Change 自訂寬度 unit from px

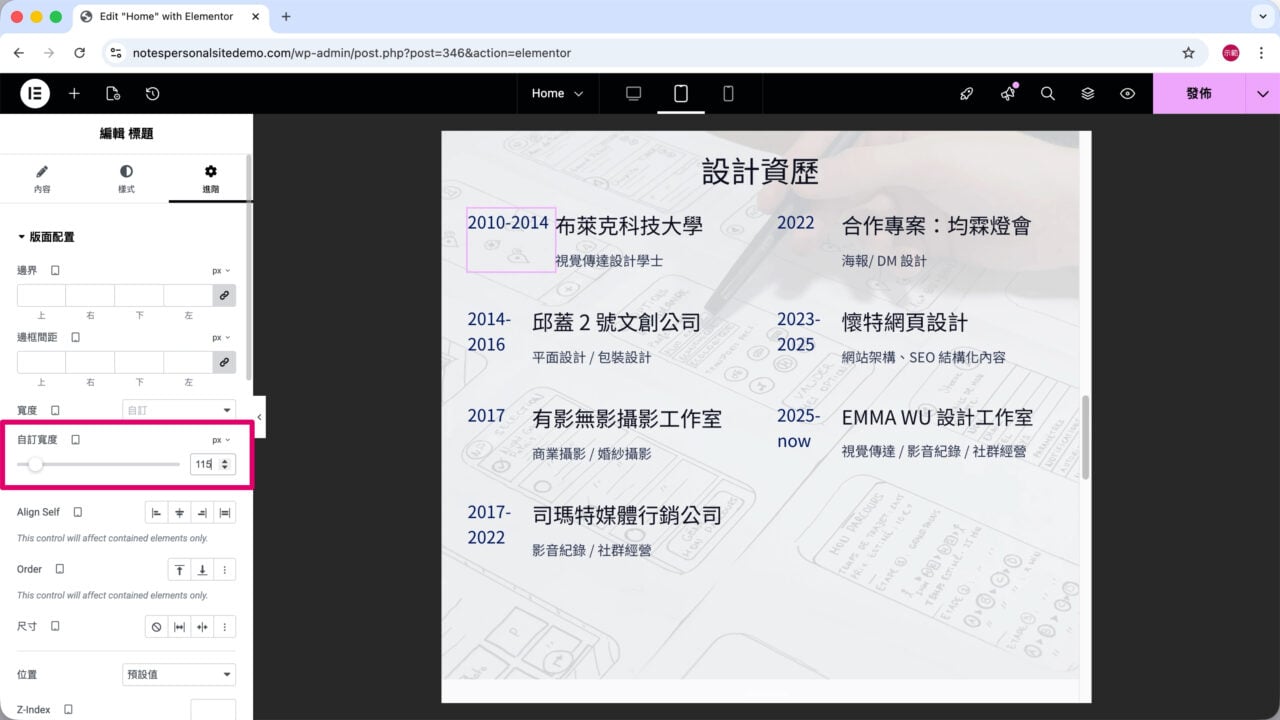click(221, 439)
